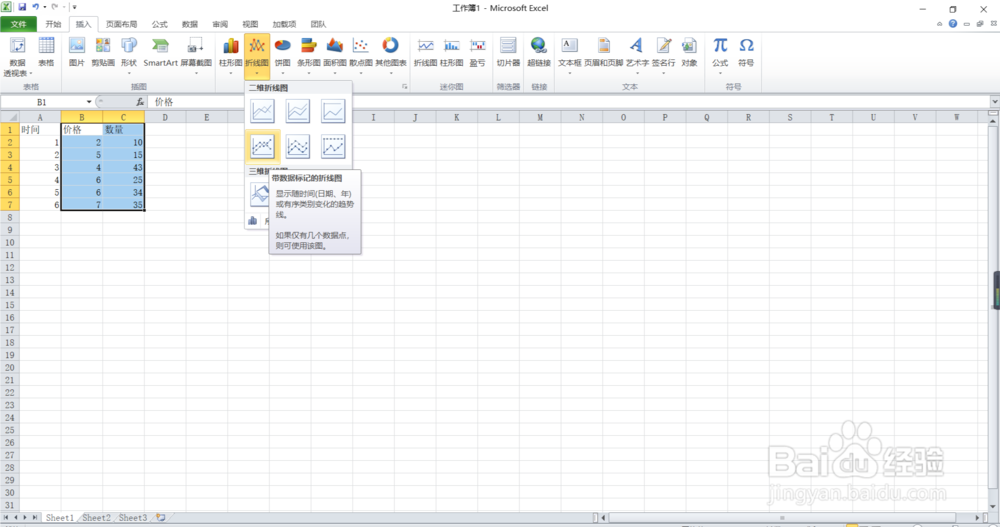Insert a picture with 图片 icon

77,46
